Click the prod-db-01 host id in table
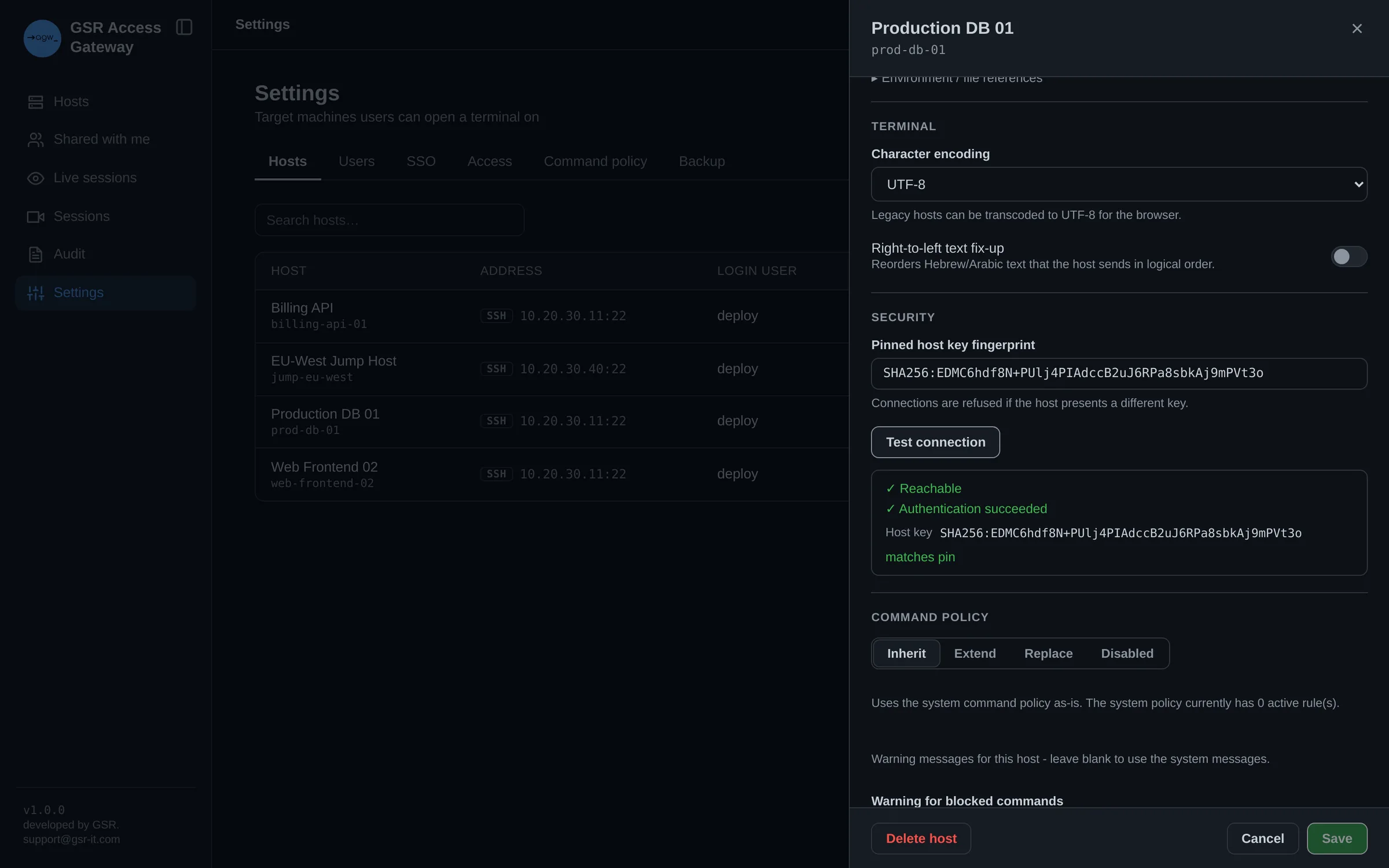This screenshot has width=1389, height=868. [305, 431]
